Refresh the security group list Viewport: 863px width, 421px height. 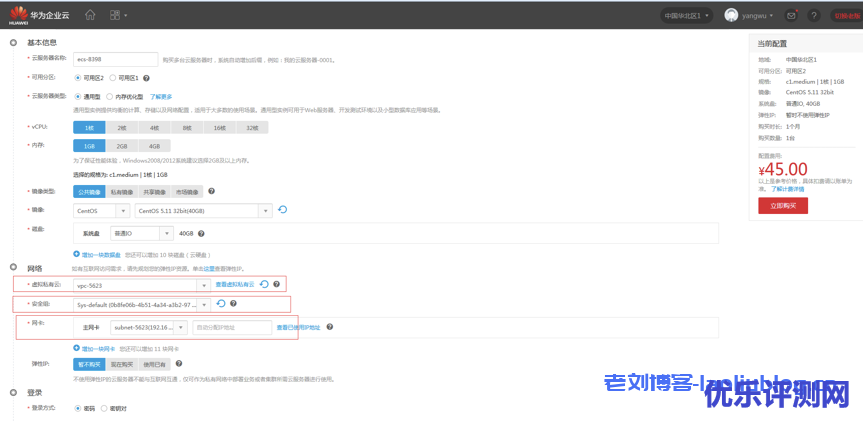220,304
